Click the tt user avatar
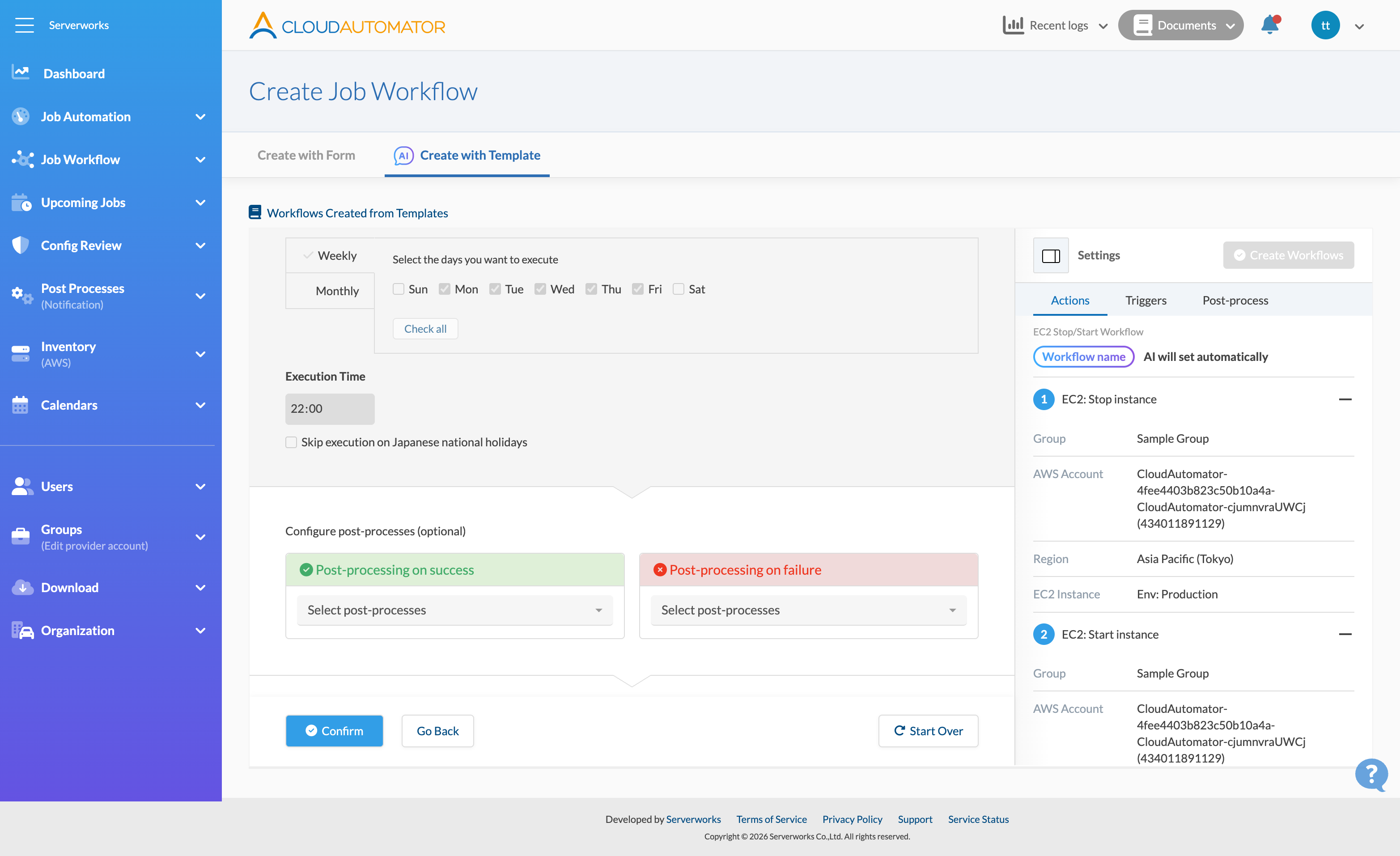The width and height of the screenshot is (1400, 856). (1326, 25)
